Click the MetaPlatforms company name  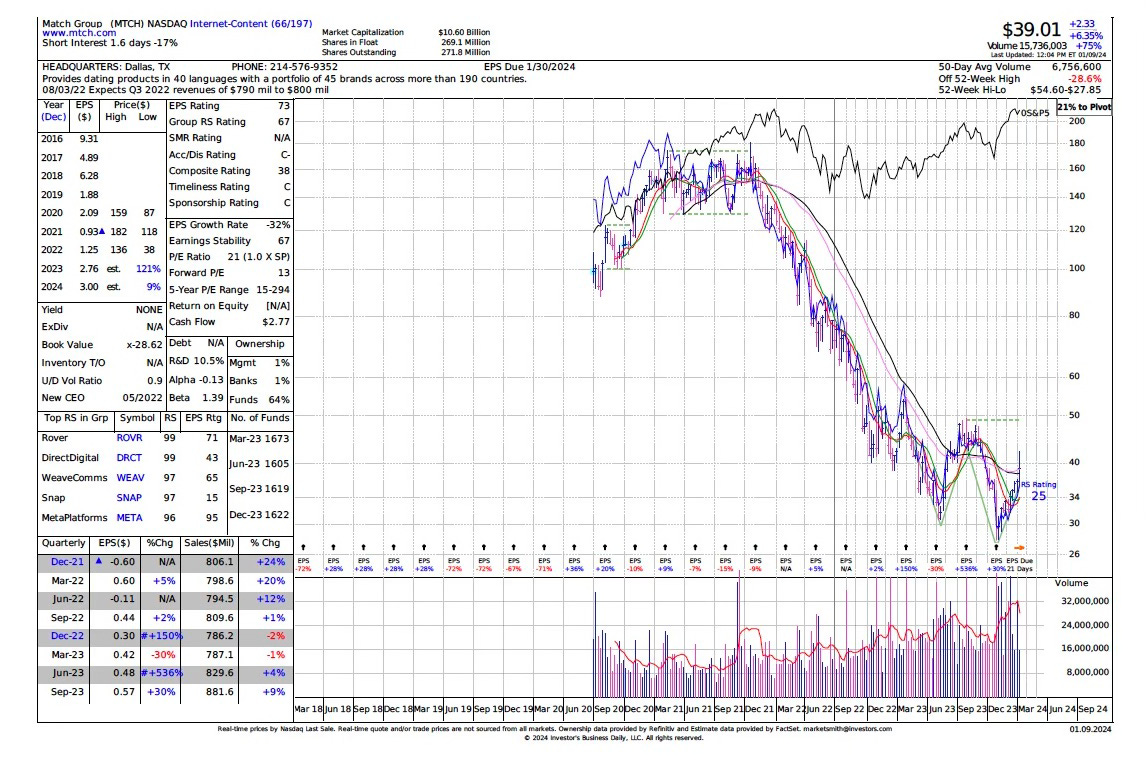pyautogui.click(x=75, y=517)
